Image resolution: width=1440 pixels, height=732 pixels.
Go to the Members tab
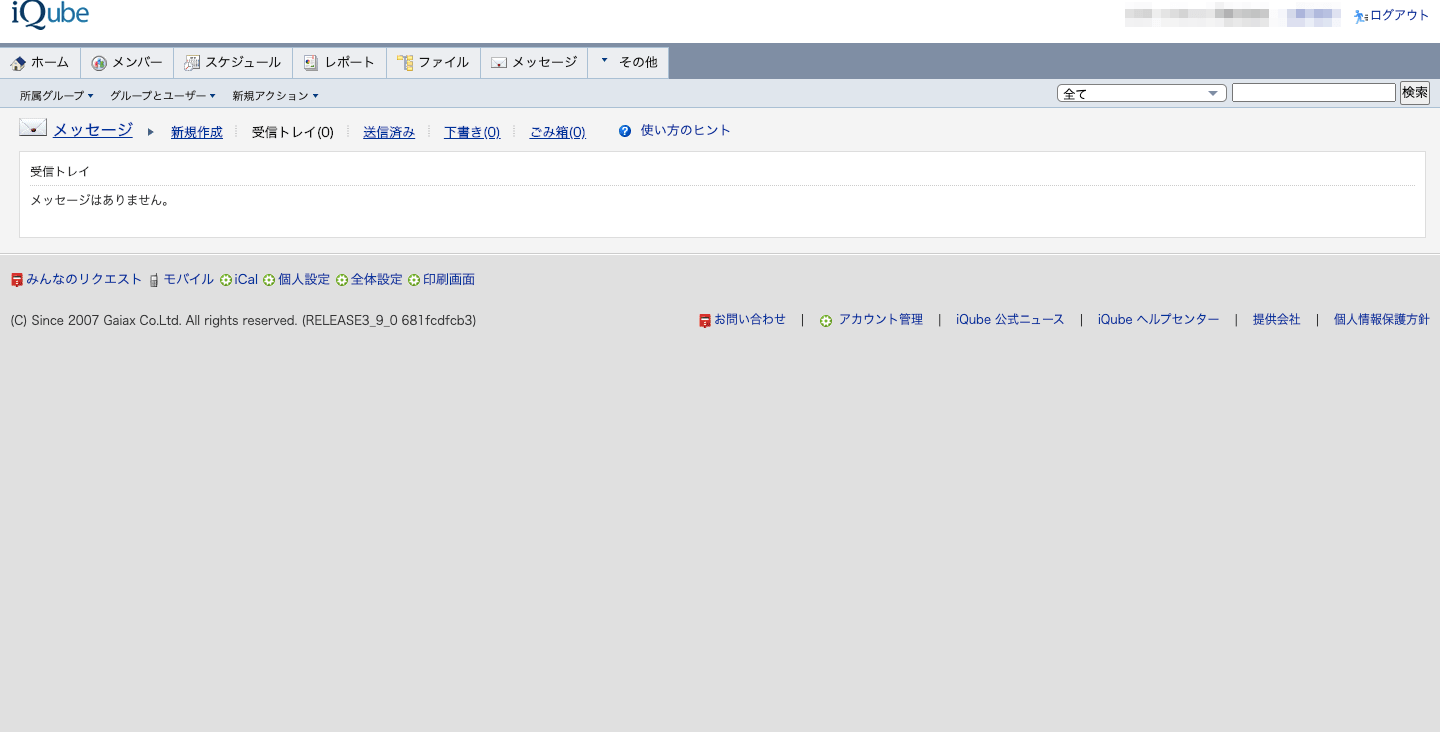[127, 62]
